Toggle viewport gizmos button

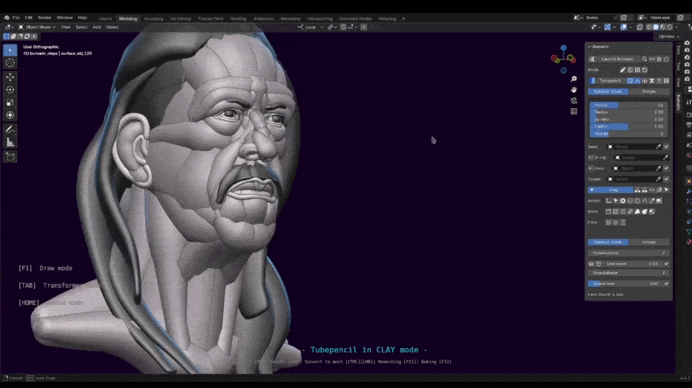607,27
